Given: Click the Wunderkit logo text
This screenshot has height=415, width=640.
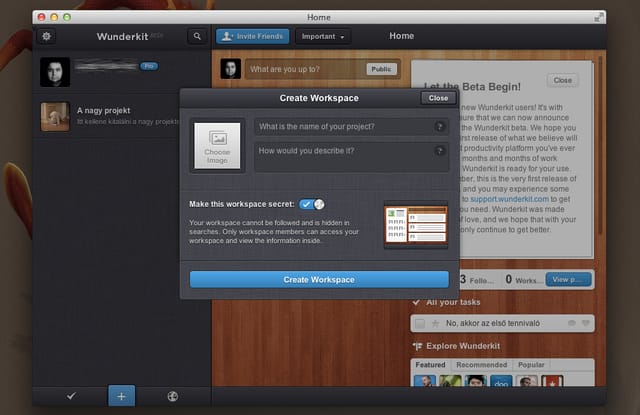Looking at the screenshot, I should 122,37.
